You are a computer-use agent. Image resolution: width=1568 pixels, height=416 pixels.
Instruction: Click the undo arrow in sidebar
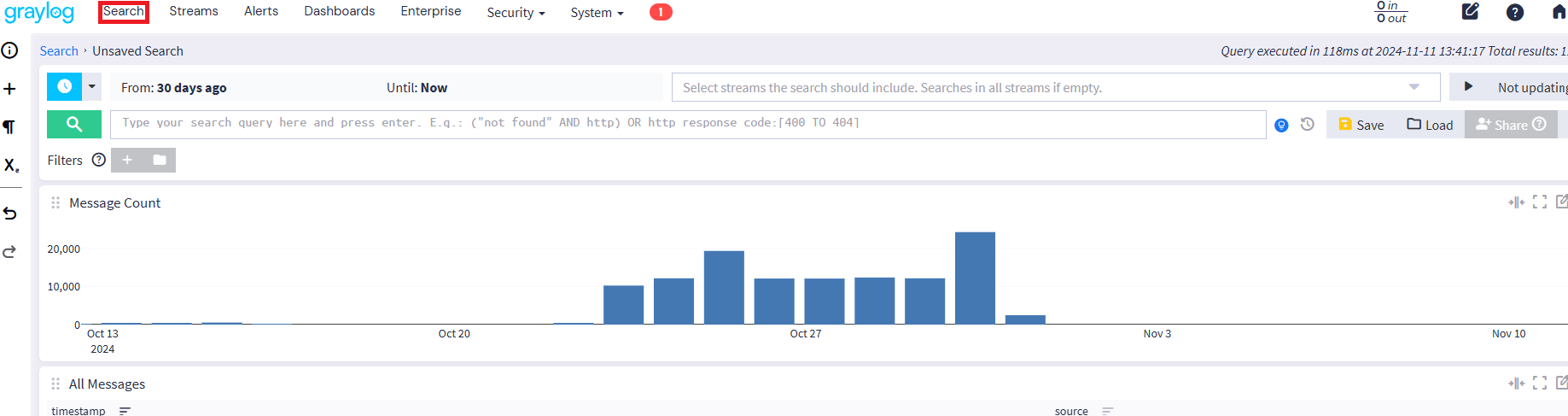click(x=10, y=214)
